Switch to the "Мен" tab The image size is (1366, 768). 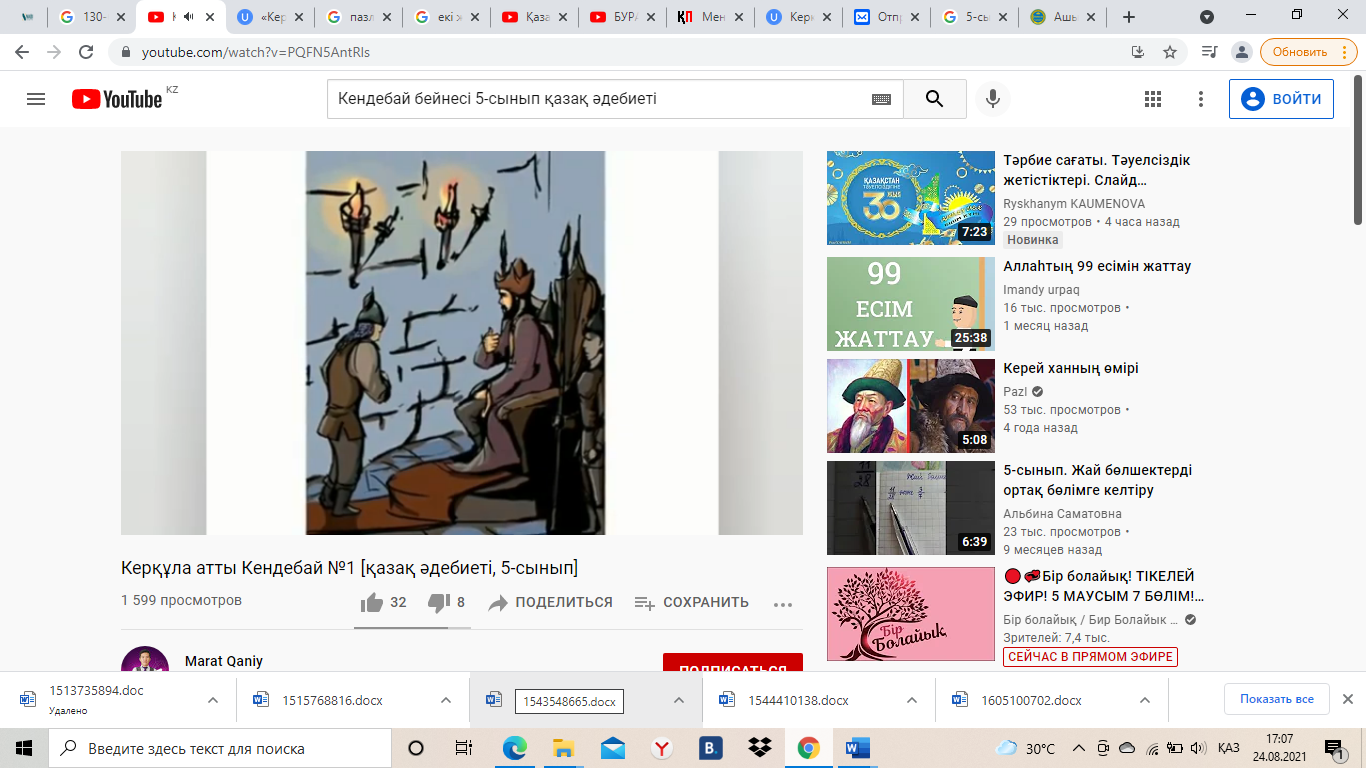pos(711,17)
